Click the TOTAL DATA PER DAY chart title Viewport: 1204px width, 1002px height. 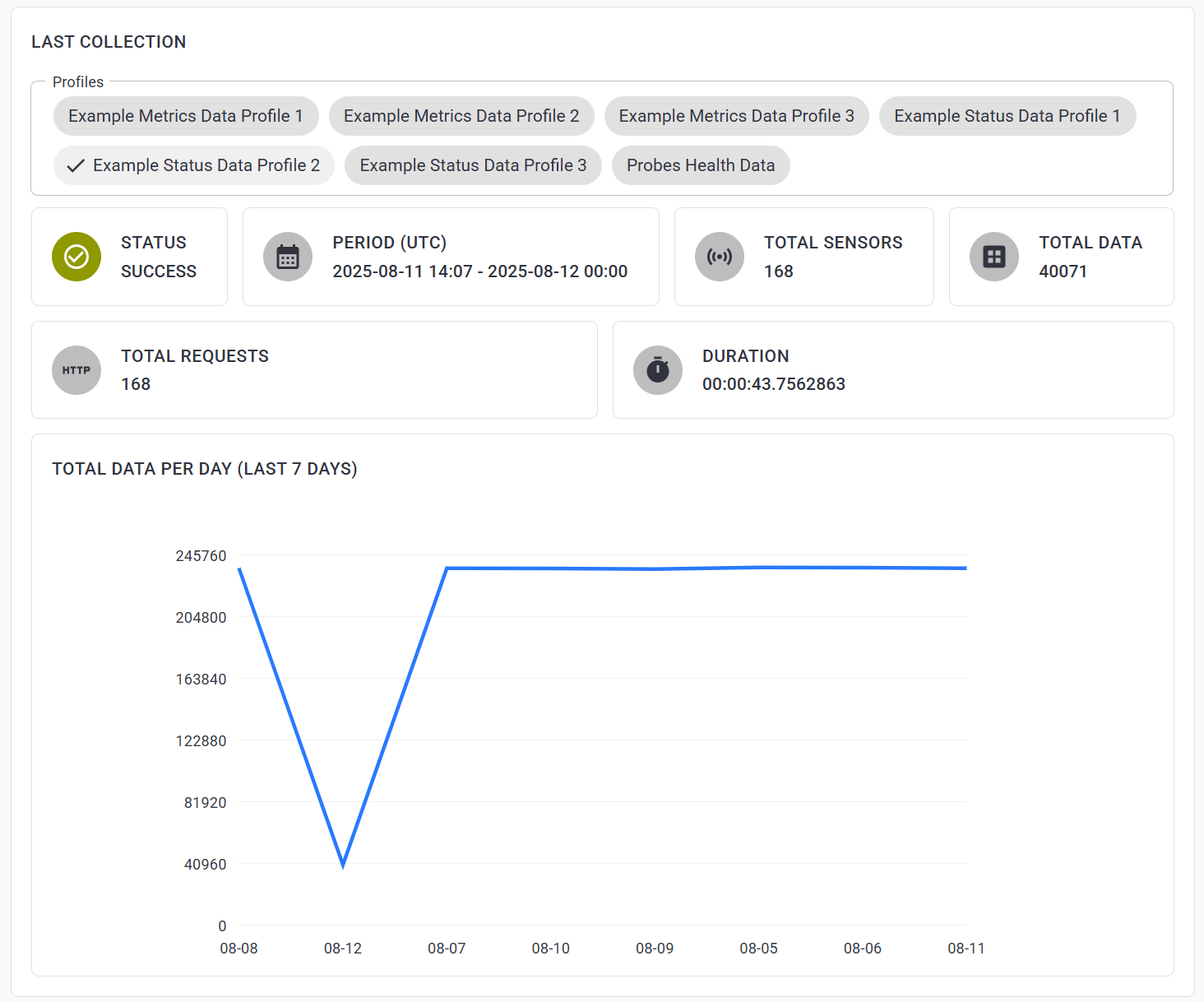(x=205, y=469)
